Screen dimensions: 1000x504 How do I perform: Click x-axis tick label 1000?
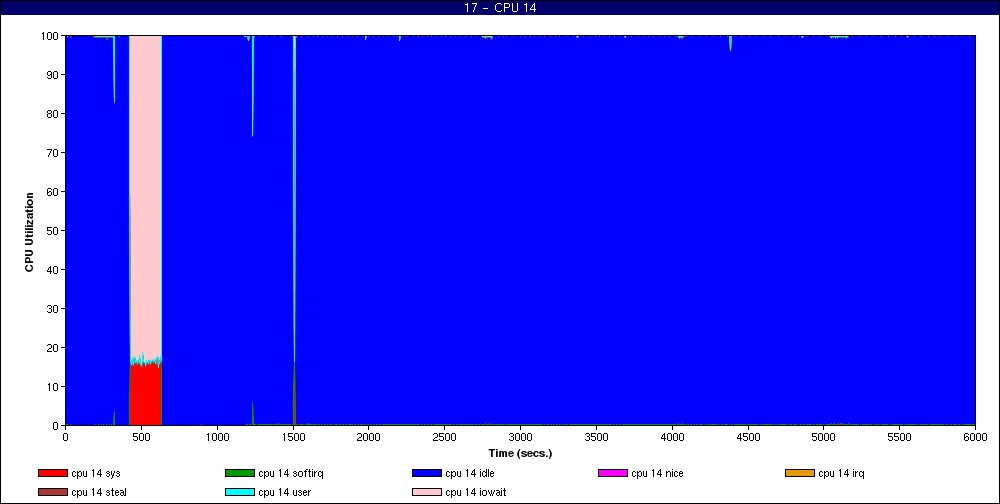217,437
